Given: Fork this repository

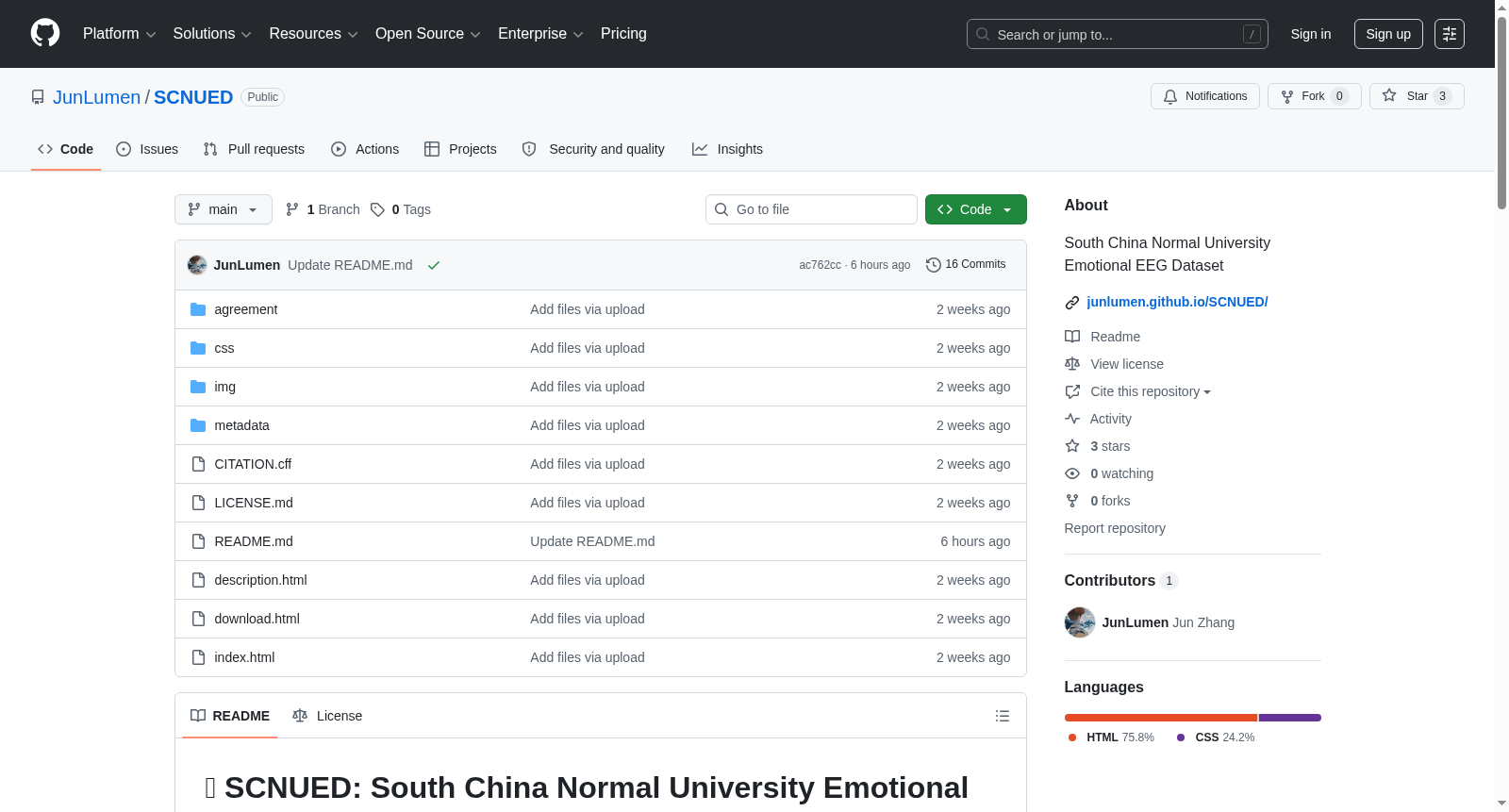Looking at the screenshot, I should [x=1314, y=96].
